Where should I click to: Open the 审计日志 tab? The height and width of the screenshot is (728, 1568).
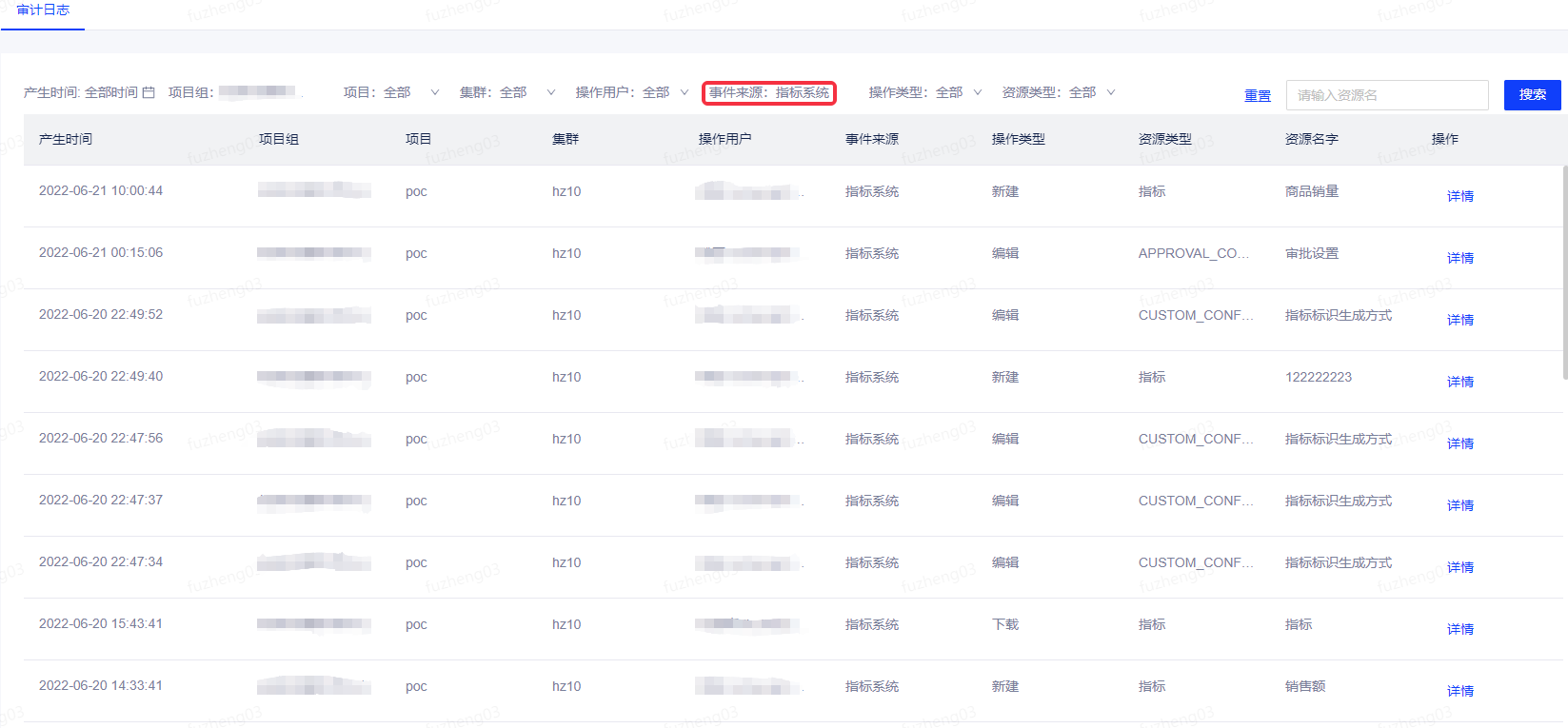pos(43,10)
